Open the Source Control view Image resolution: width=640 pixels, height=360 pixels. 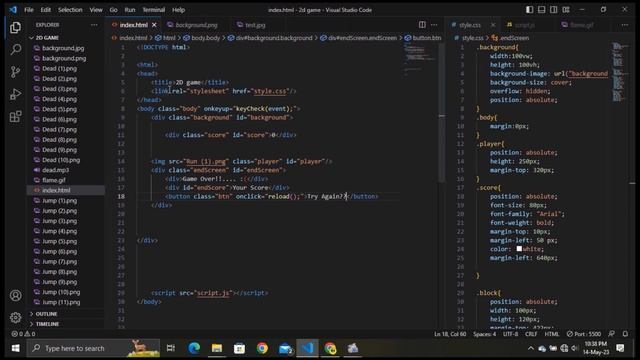coord(16,72)
